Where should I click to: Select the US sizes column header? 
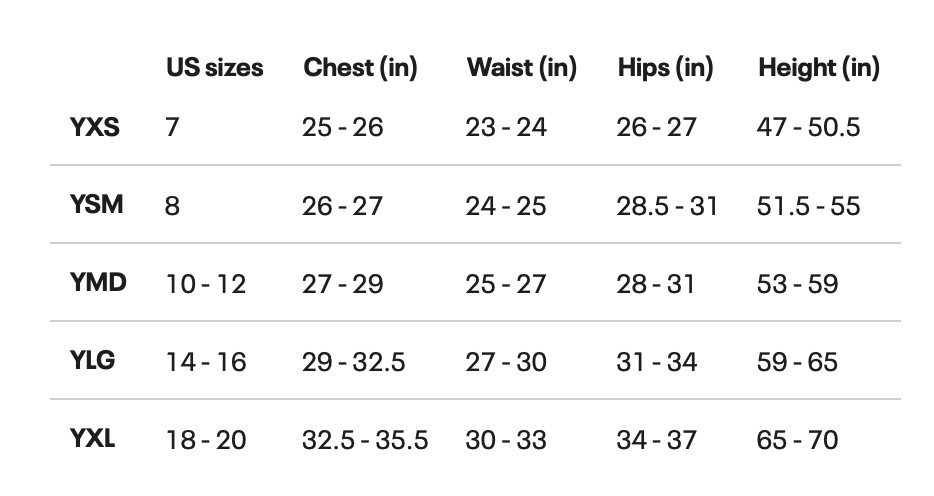pos(214,67)
